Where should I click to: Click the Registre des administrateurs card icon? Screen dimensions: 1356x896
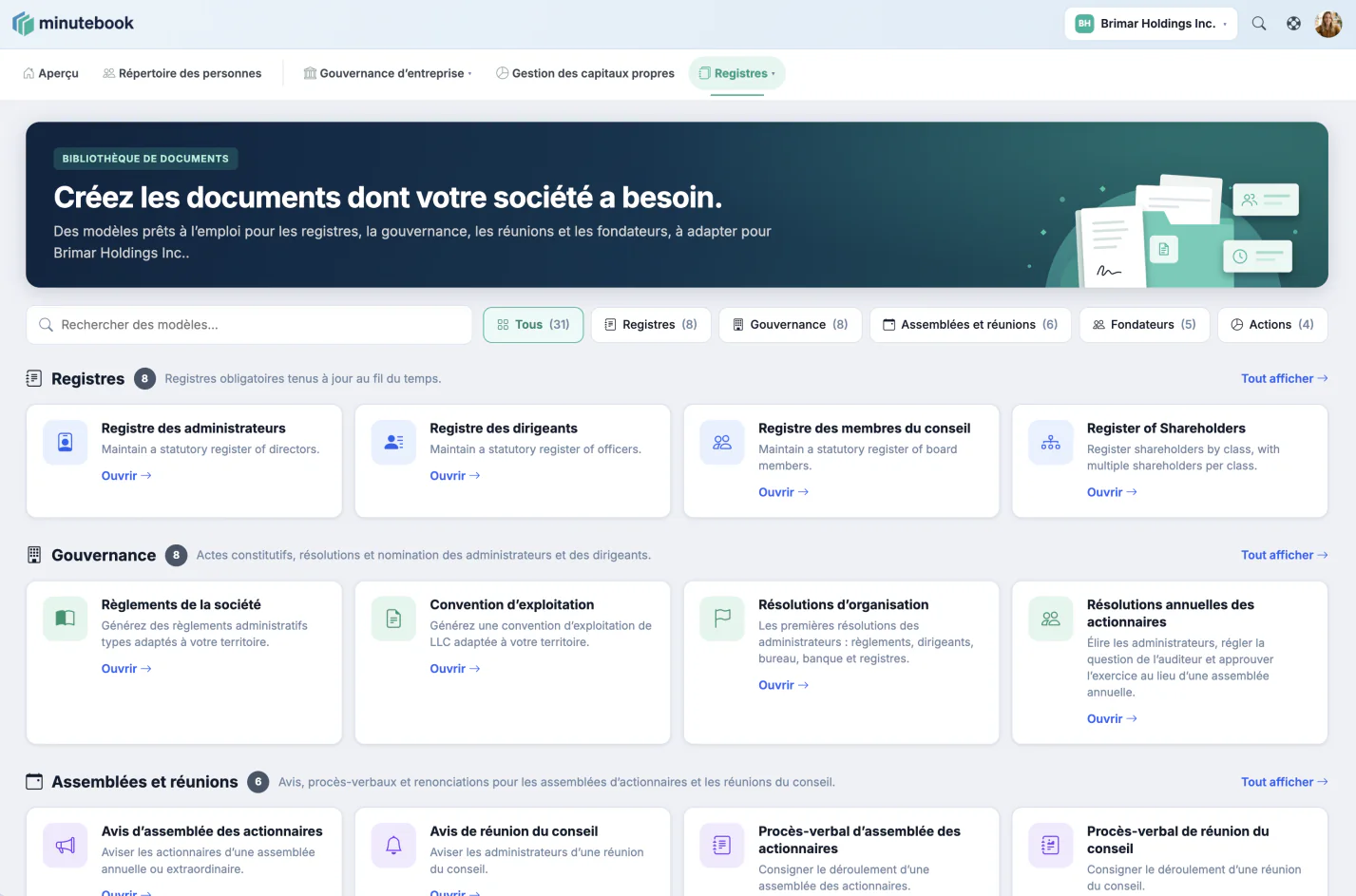tap(66, 443)
